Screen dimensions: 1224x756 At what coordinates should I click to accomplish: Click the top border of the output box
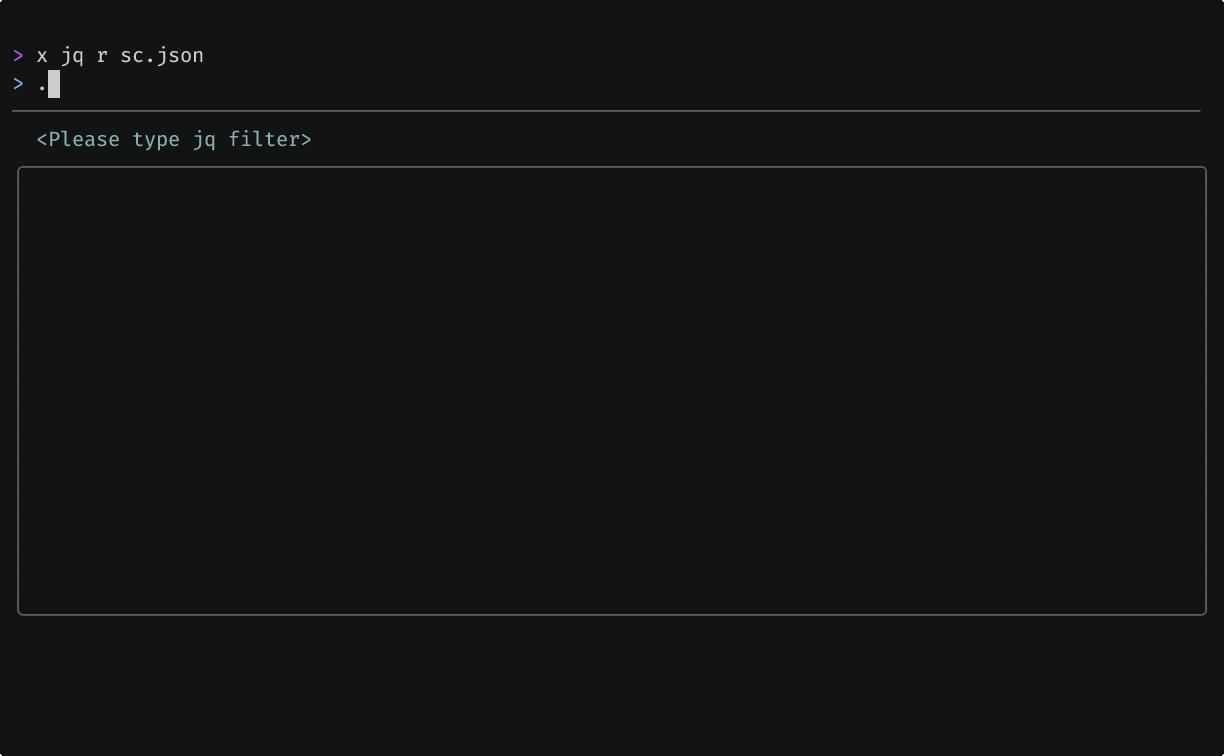coord(612,168)
